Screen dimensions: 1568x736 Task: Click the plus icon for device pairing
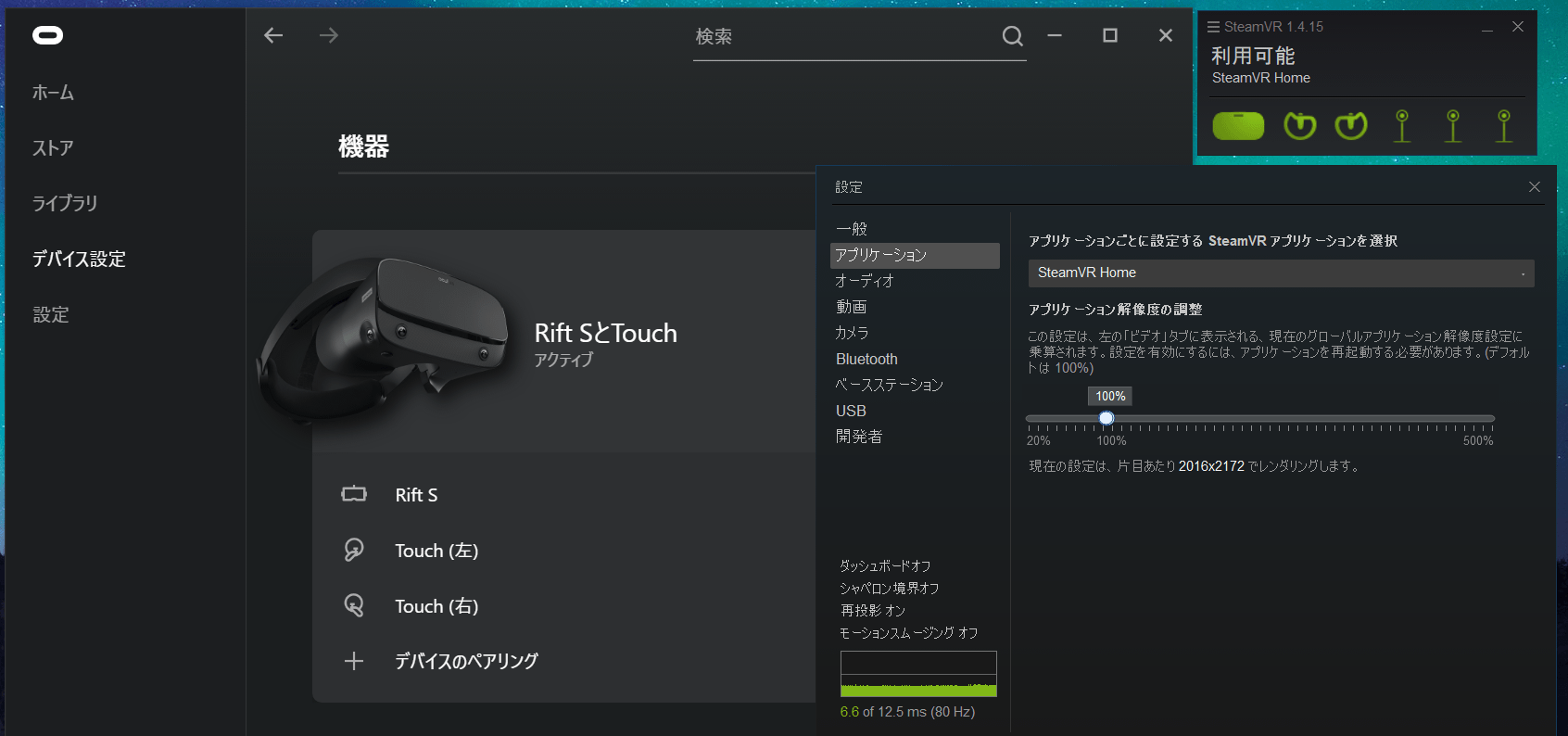pyautogui.click(x=354, y=661)
